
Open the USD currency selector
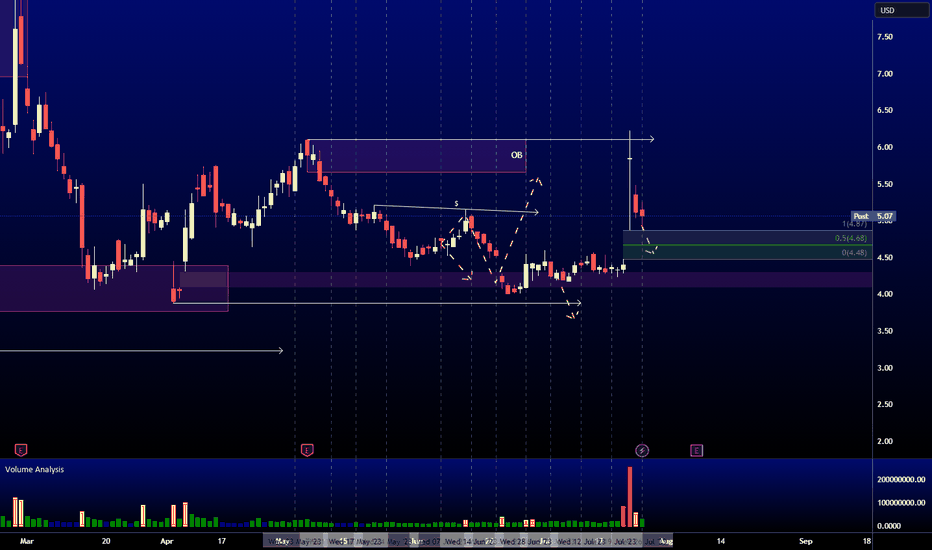(x=901, y=10)
